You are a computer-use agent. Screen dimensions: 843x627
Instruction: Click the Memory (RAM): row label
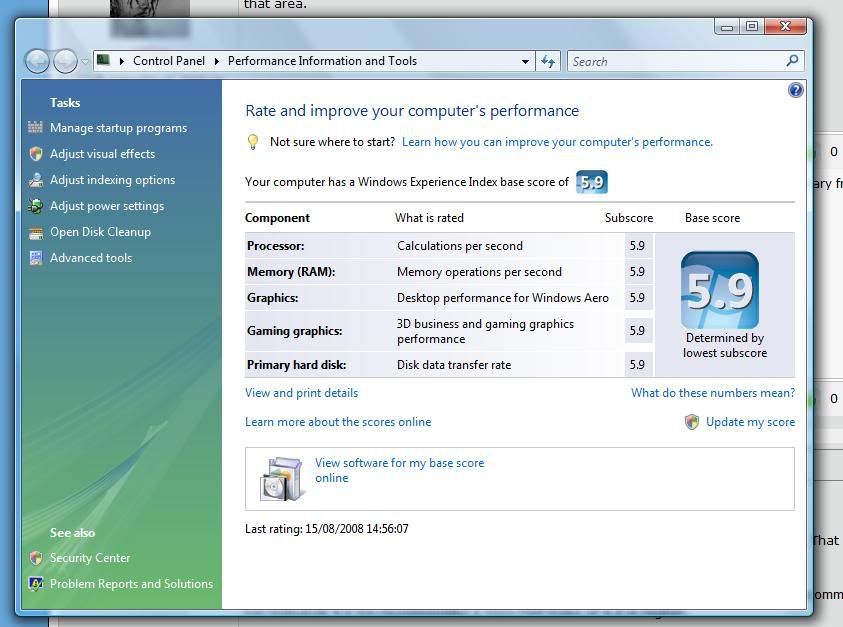[291, 272]
